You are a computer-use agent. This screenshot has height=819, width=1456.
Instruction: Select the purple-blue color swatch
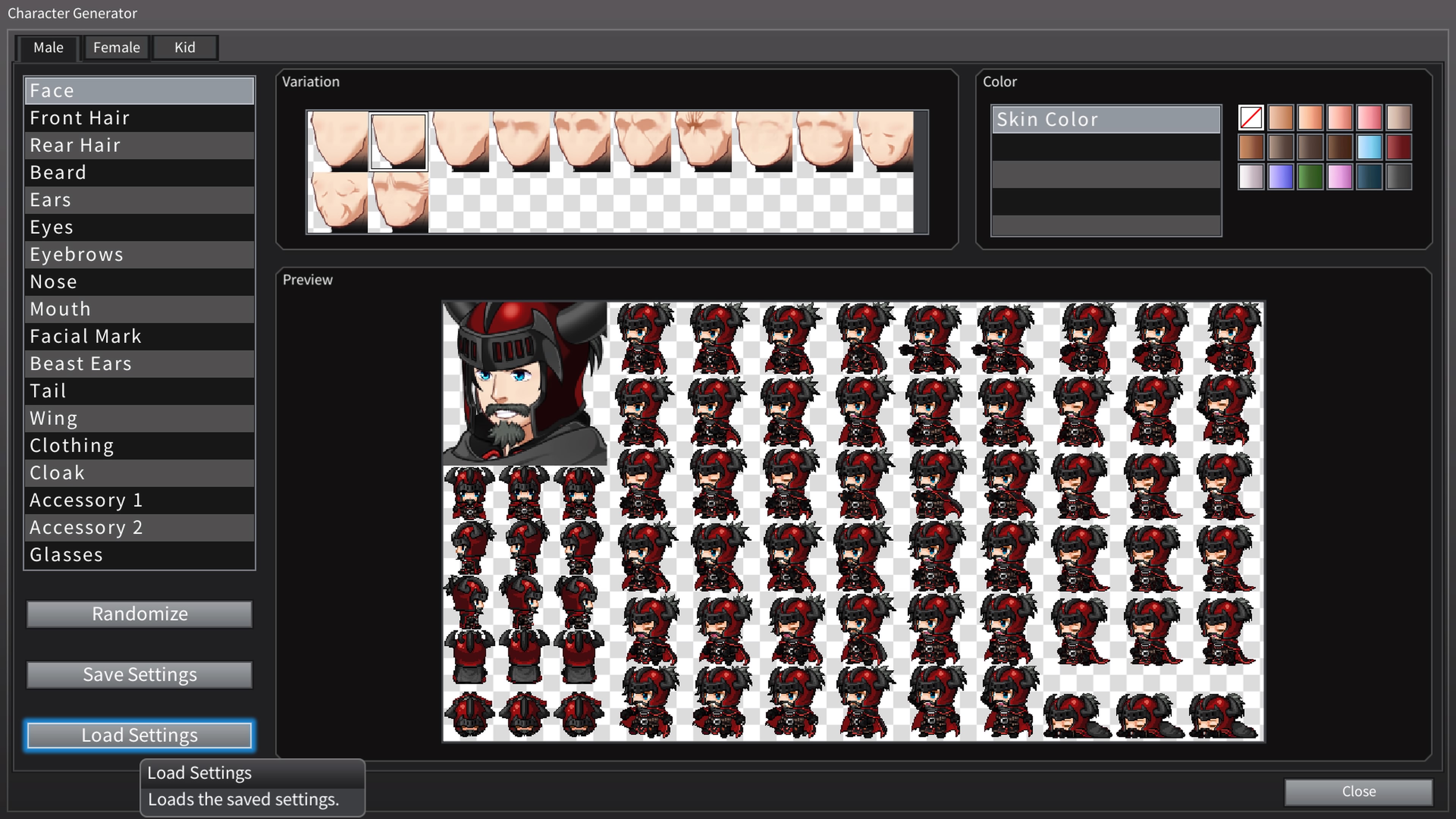tap(1280, 177)
